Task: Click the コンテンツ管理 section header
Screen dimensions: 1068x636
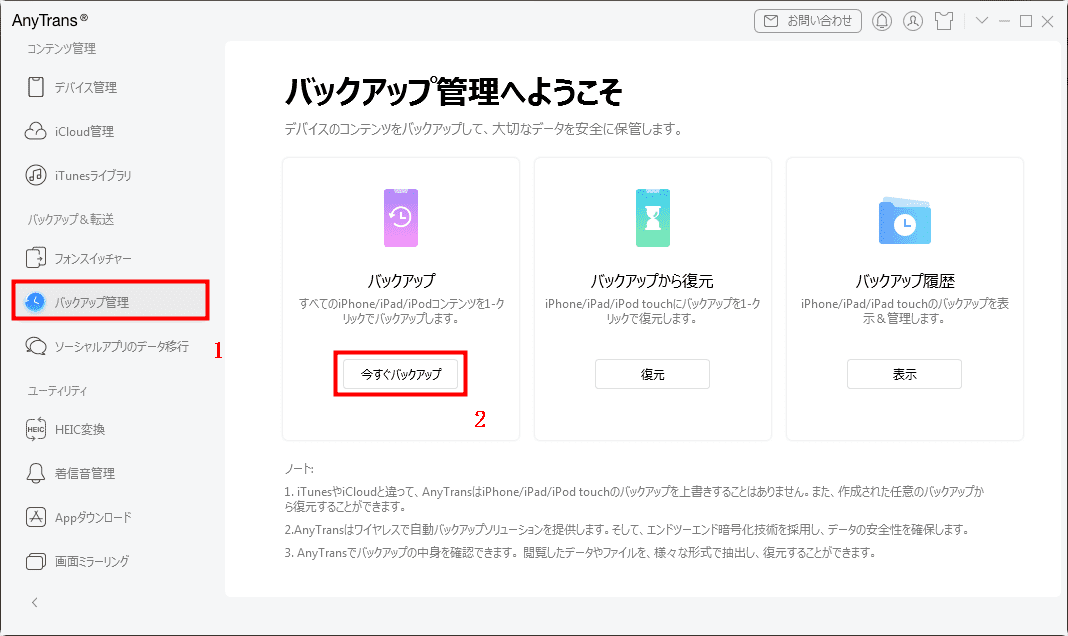Action: [61, 48]
